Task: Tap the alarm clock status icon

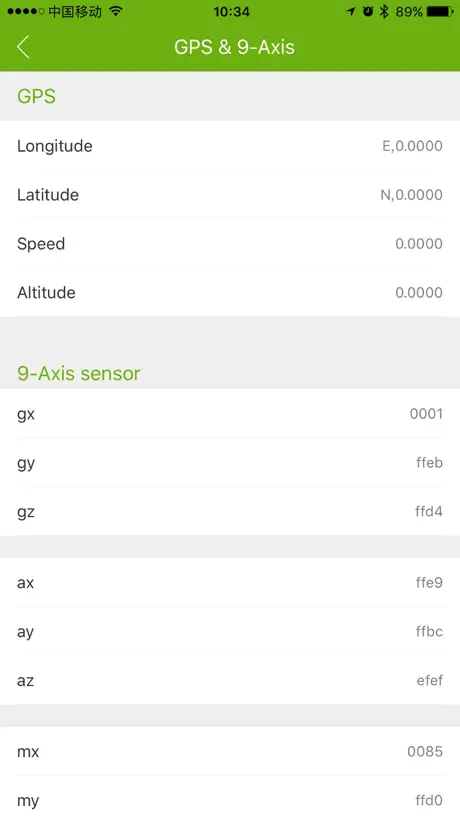Action: click(x=368, y=11)
